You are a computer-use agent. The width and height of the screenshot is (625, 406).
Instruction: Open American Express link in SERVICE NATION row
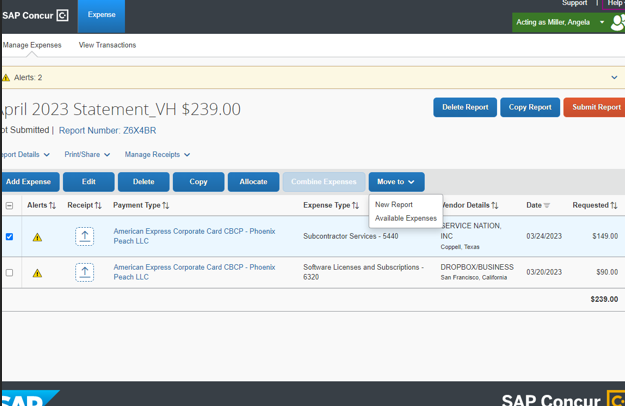coord(195,236)
